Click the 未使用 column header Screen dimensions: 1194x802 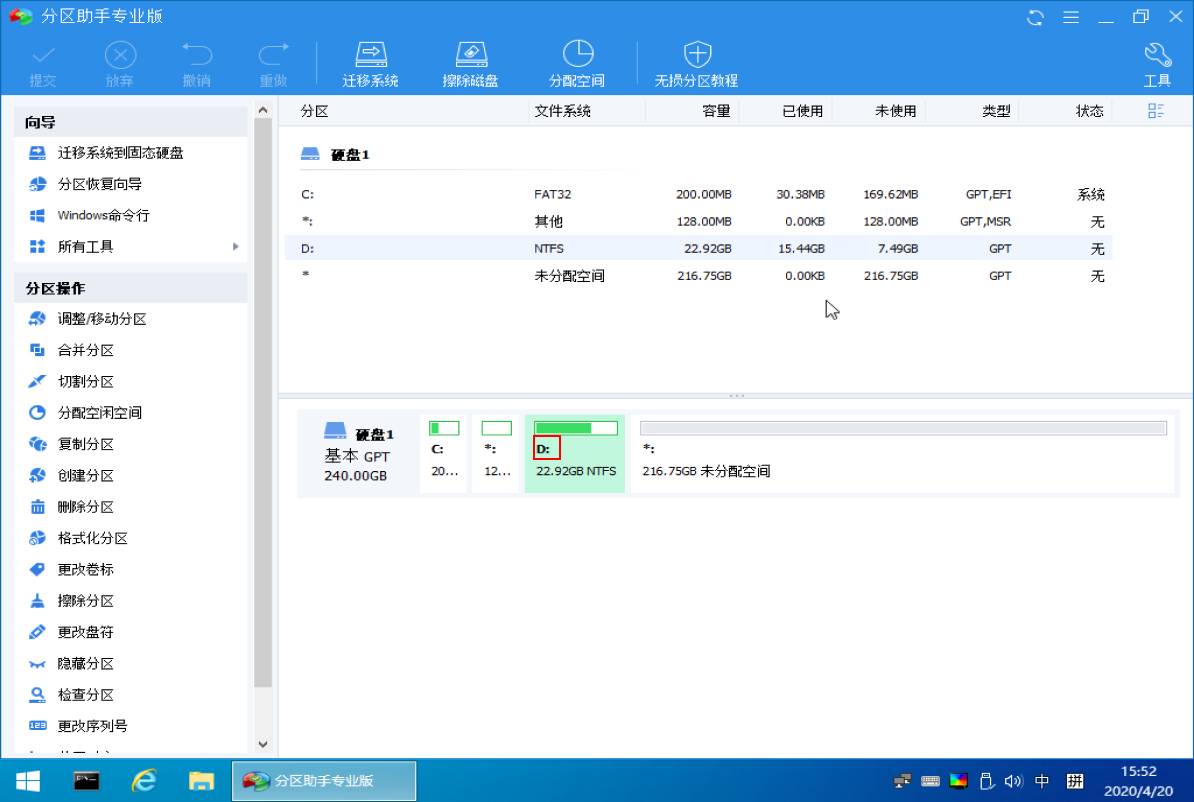[x=896, y=111]
